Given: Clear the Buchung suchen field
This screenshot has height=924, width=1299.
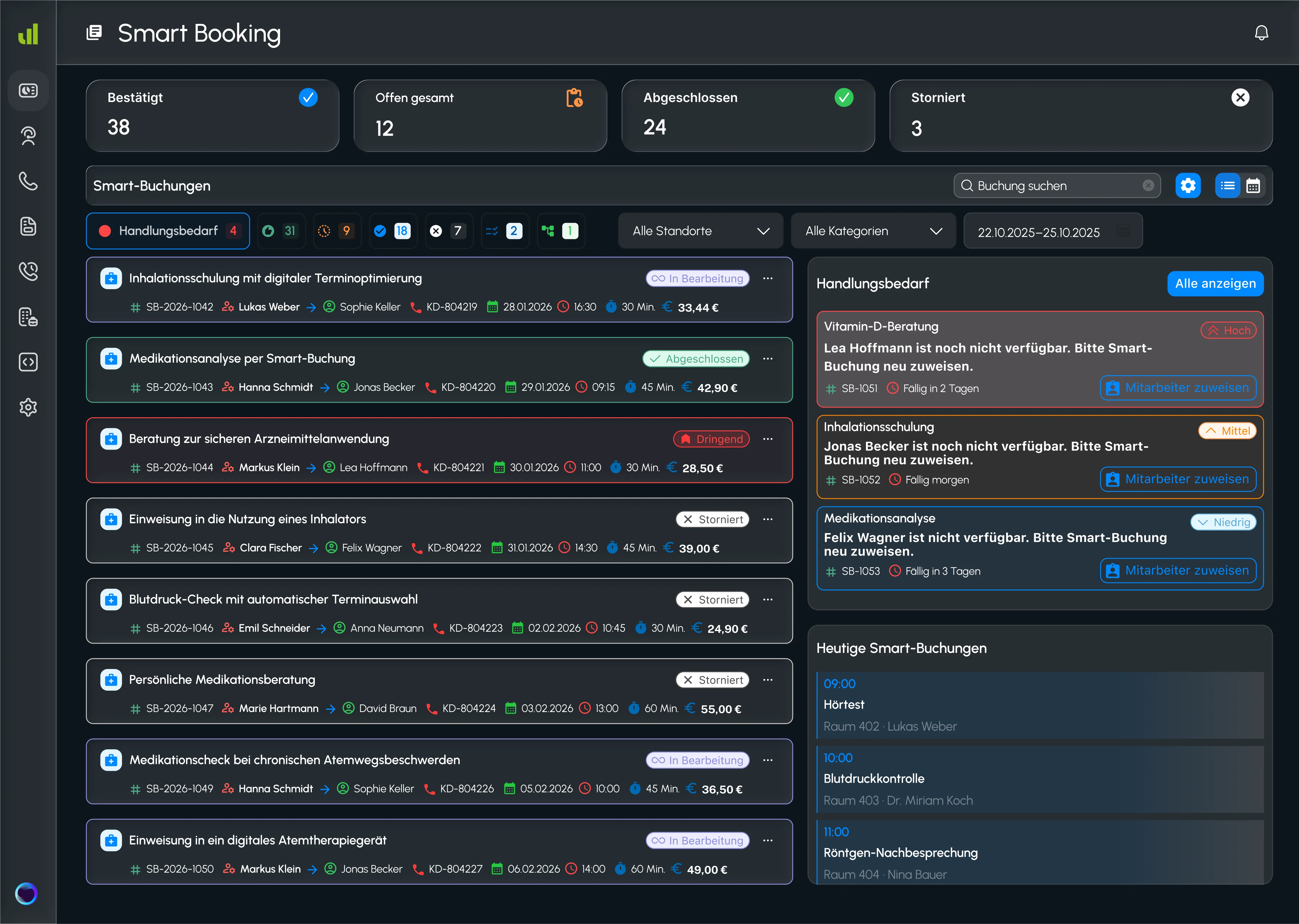Looking at the screenshot, I should pyautogui.click(x=1148, y=185).
